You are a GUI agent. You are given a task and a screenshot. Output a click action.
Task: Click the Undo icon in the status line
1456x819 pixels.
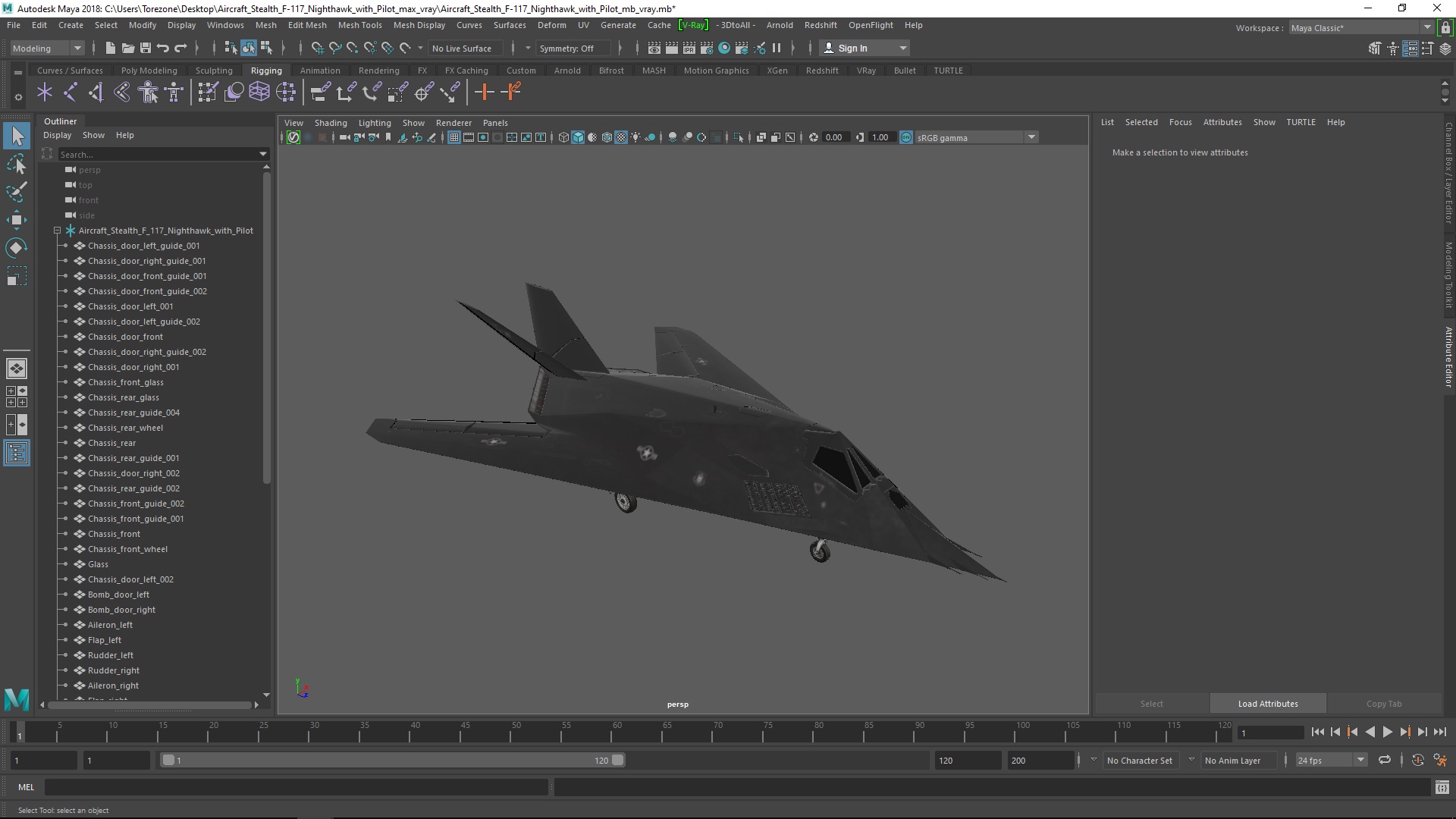(163, 48)
